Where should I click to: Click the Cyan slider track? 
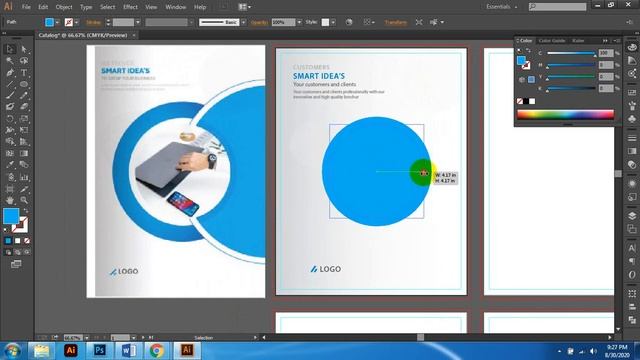571,53
